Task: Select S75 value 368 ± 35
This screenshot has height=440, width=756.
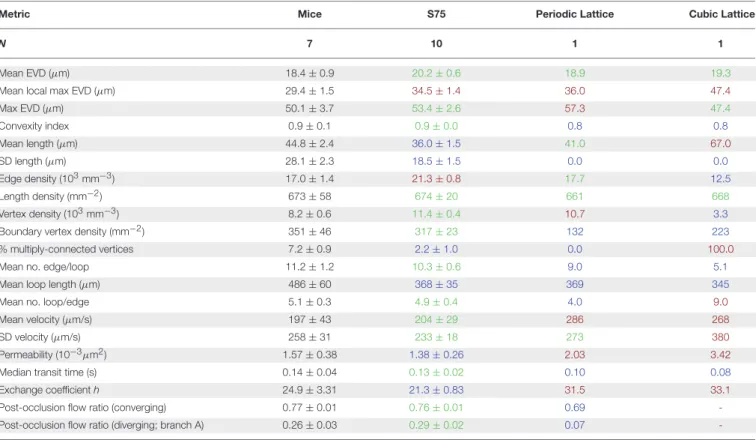Action: point(436,284)
